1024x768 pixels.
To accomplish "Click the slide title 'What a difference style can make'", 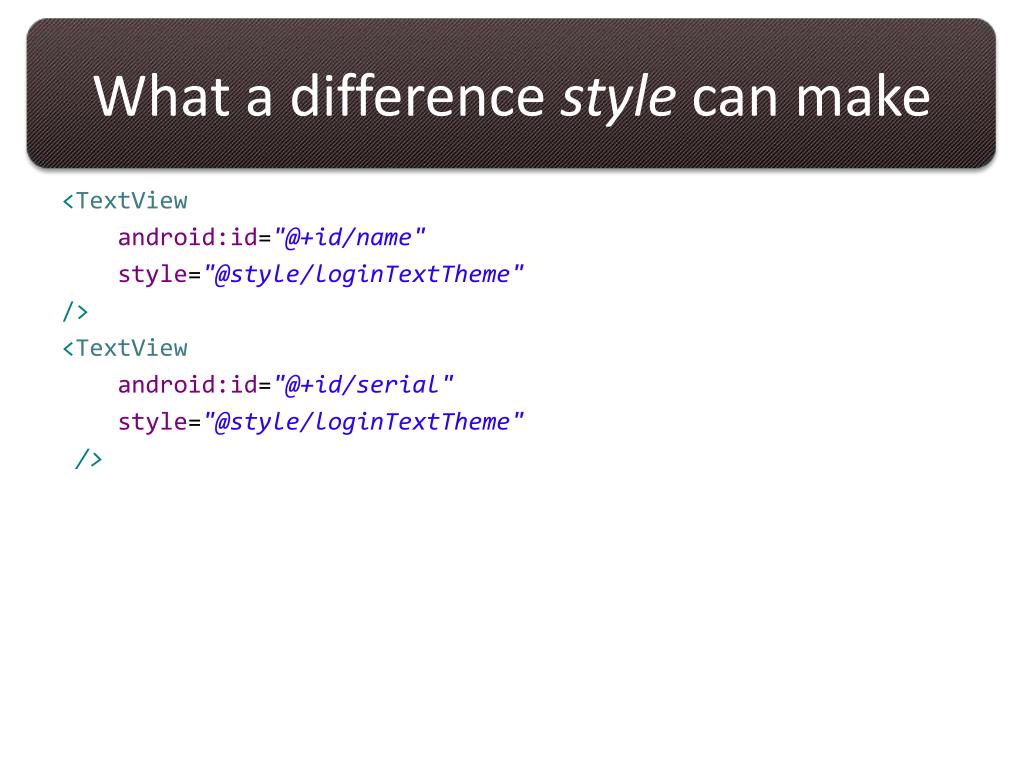I will pos(511,97).
